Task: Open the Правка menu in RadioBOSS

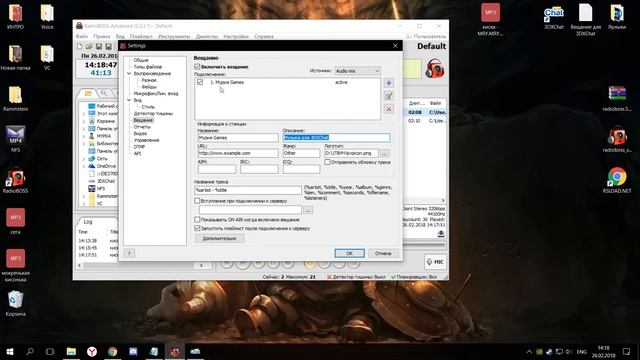Action: click(x=102, y=36)
